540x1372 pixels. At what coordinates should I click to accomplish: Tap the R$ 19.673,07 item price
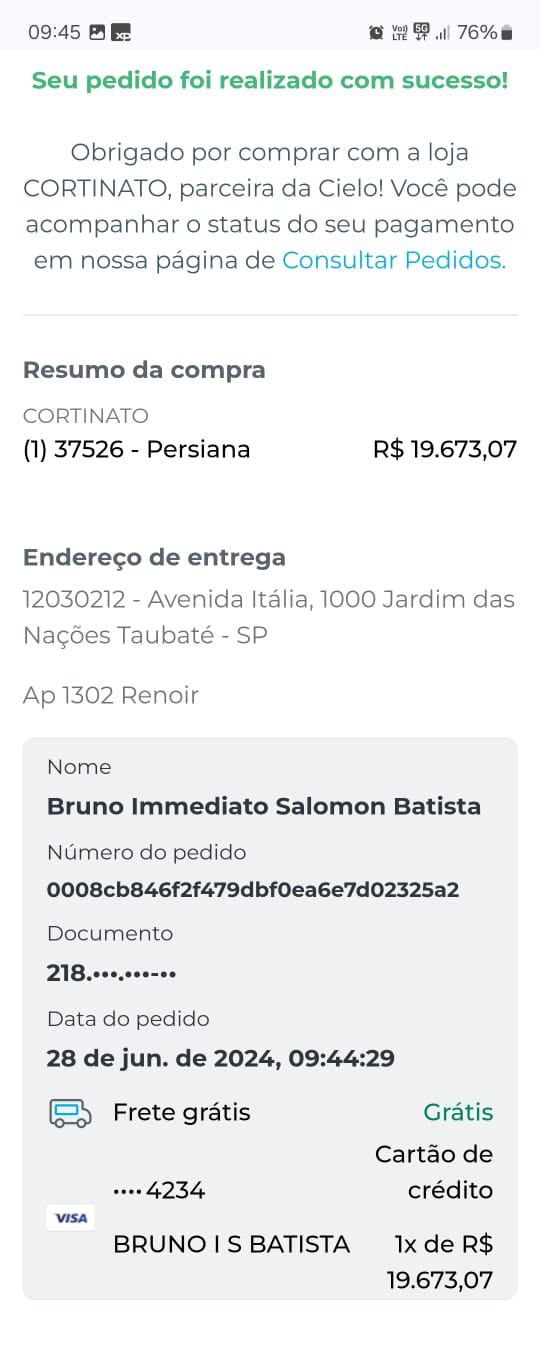tap(445, 449)
